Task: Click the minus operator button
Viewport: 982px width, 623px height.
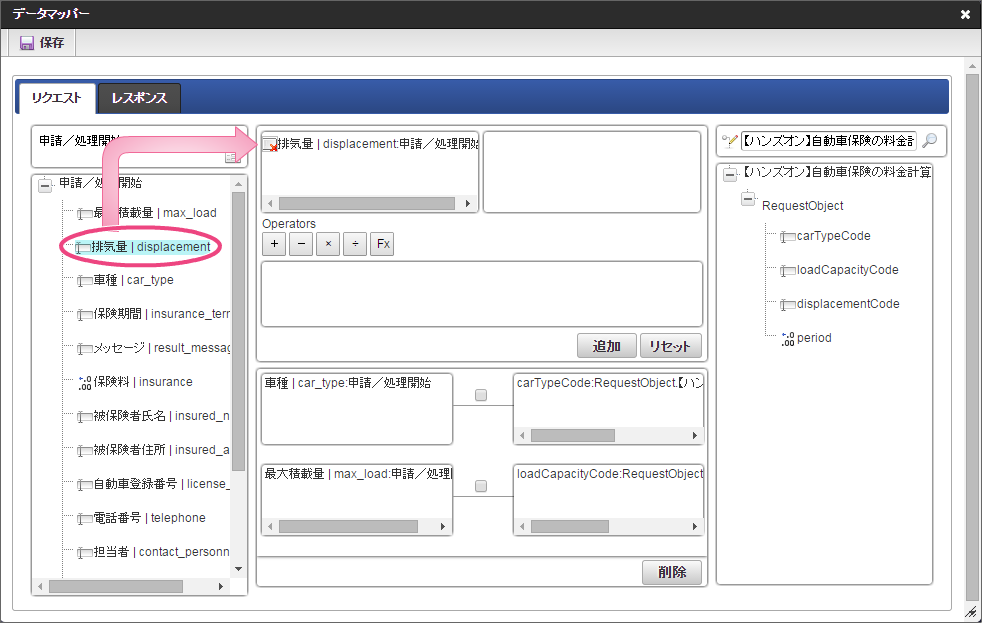Action: [x=301, y=244]
